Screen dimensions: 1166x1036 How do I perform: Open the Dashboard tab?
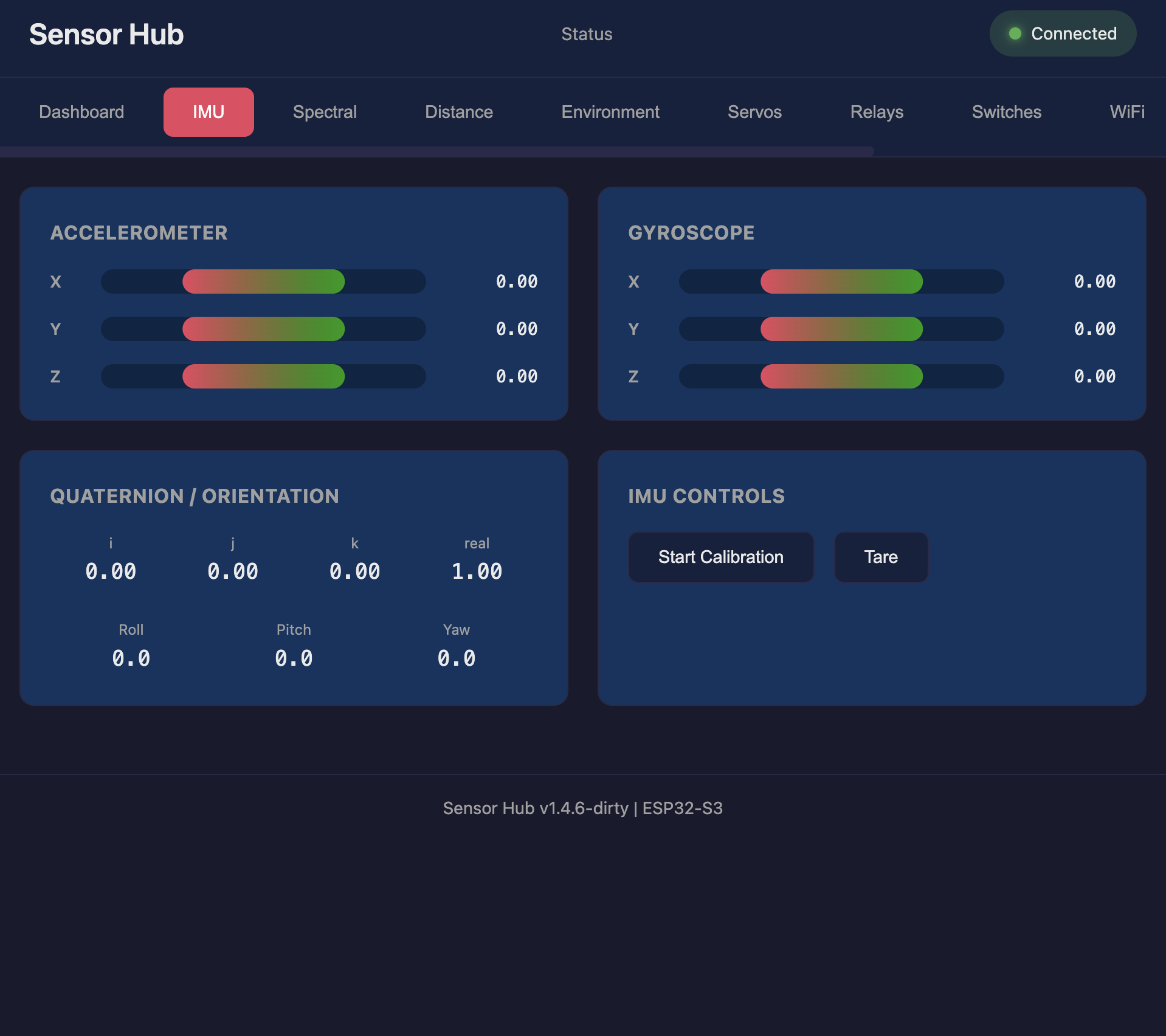(x=81, y=112)
